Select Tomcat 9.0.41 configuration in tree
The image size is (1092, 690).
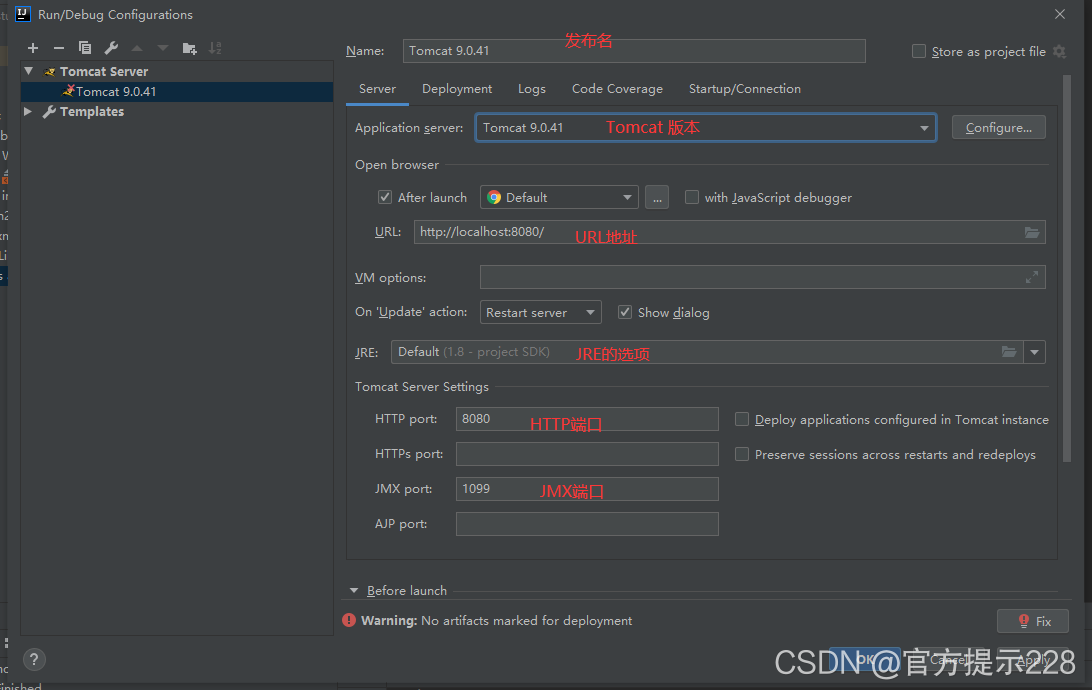click(x=177, y=92)
